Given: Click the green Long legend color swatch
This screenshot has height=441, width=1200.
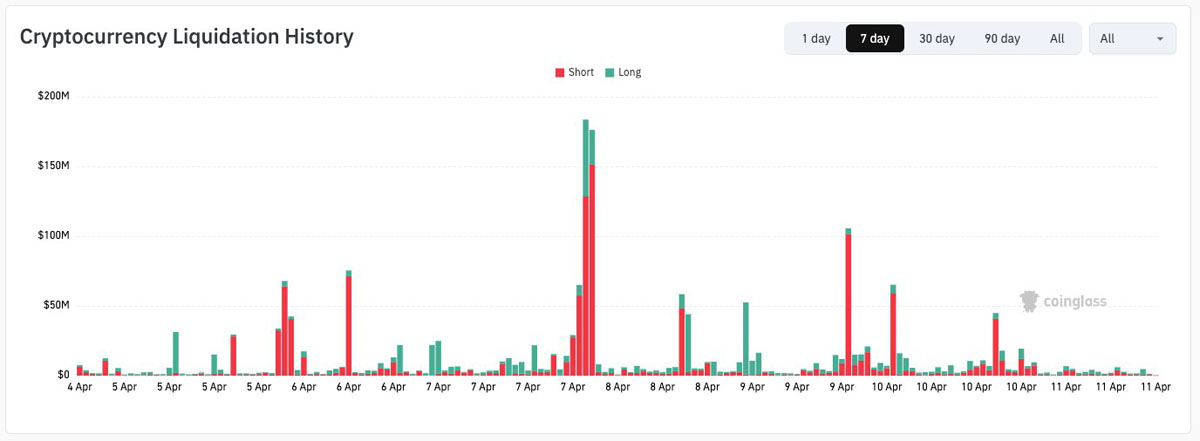Looking at the screenshot, I should [610, 72].
